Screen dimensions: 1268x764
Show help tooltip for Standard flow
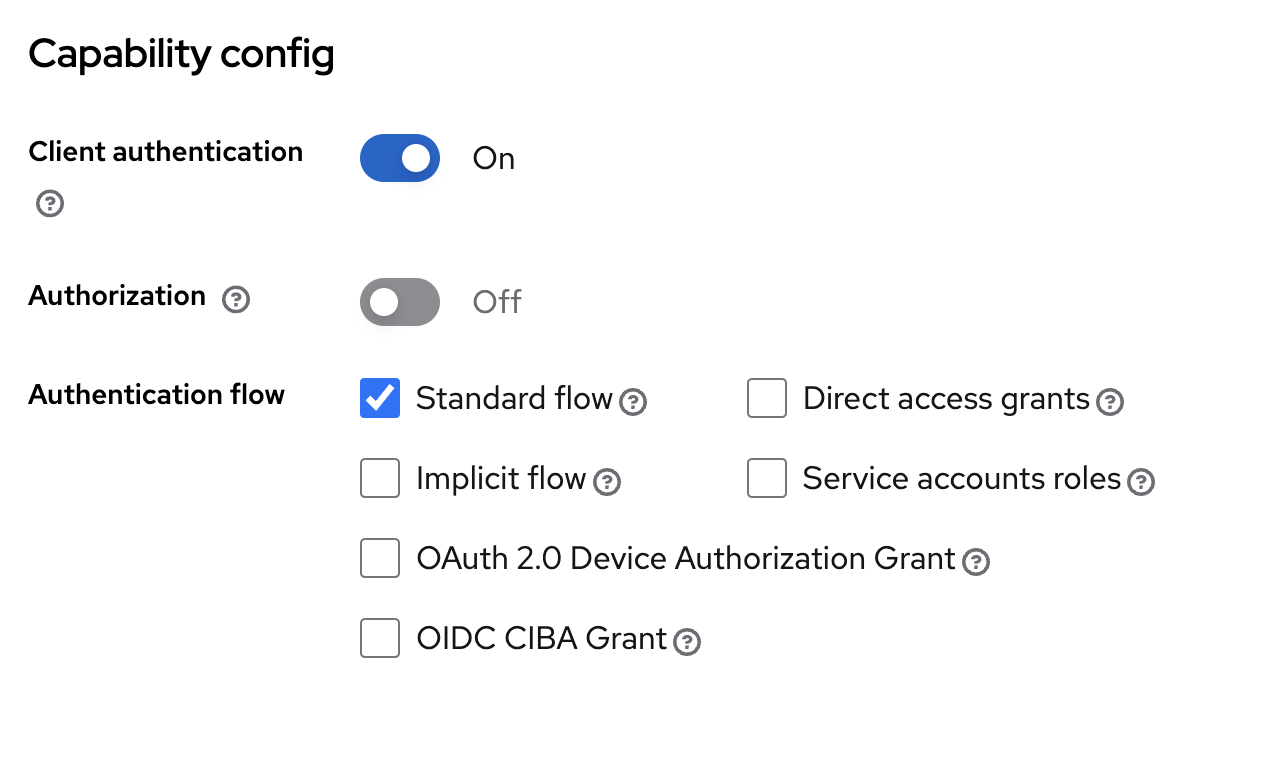[x=633, y=402]
